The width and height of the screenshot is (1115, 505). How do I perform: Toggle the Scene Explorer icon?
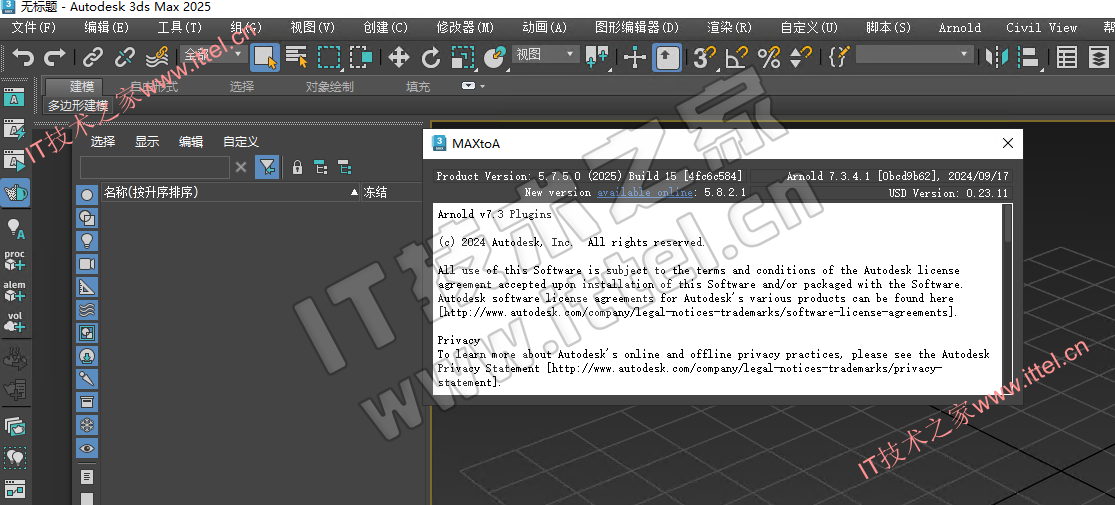pyautogui.click(x=1066, y=57)
